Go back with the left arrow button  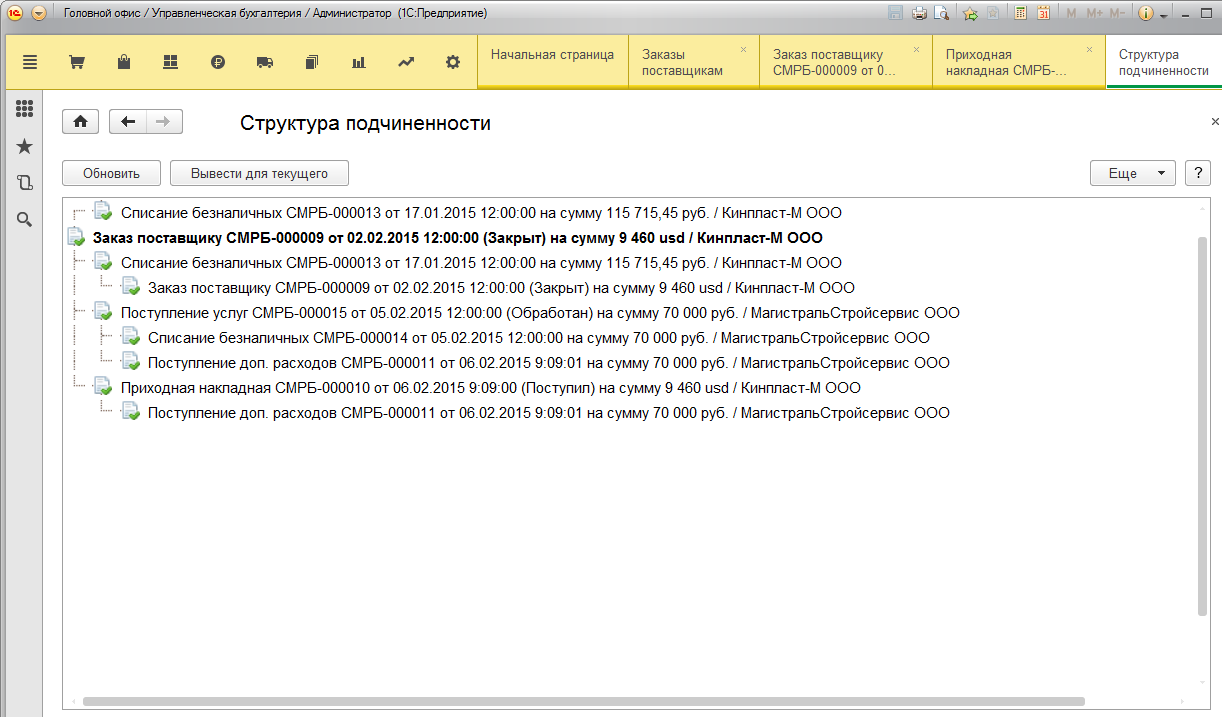[x=127, y=122]
